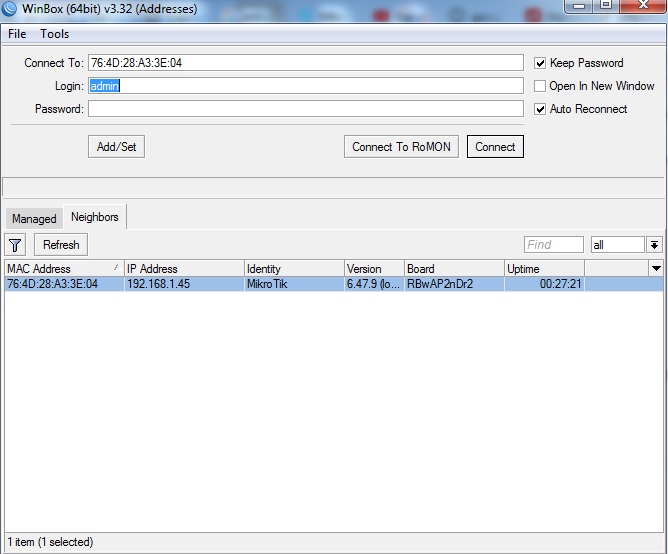This screenshot has height=554, width=668.
Task: Switch to the Managed tab
Action: [34, 219]
